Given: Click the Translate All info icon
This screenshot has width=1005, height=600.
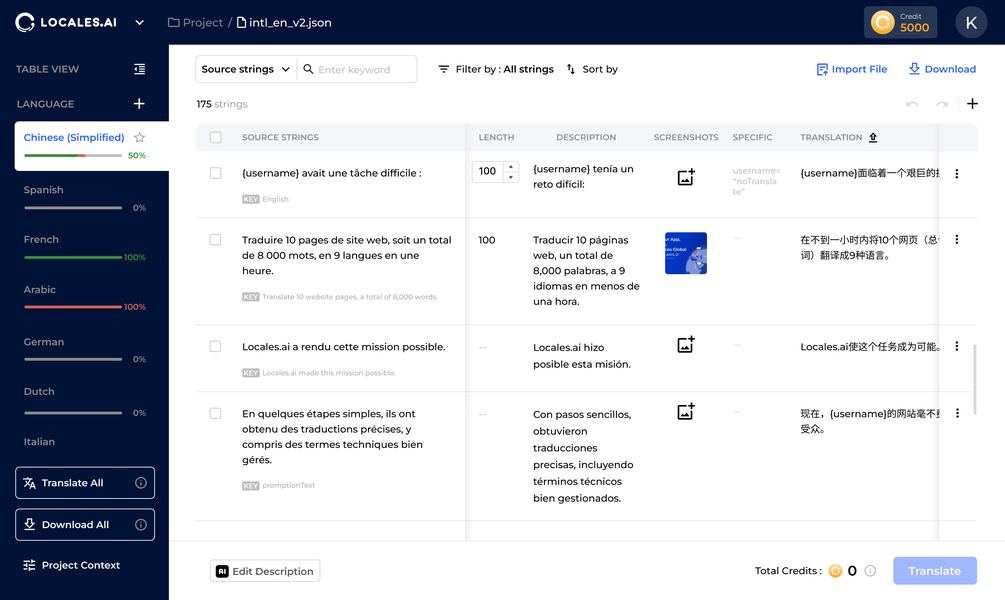Looking at the screenshot, I should point(141,483).
